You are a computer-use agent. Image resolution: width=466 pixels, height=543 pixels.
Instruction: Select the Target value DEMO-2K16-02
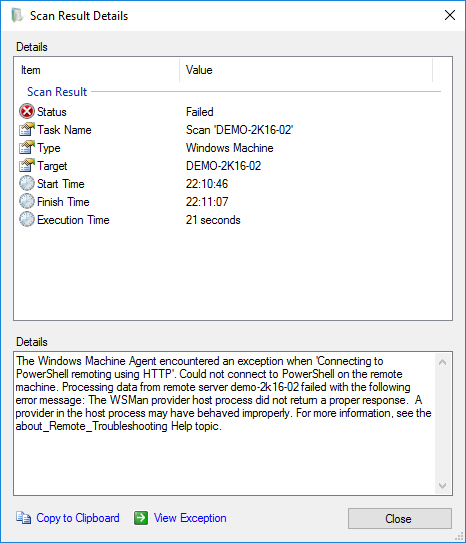tap(223, 166)
